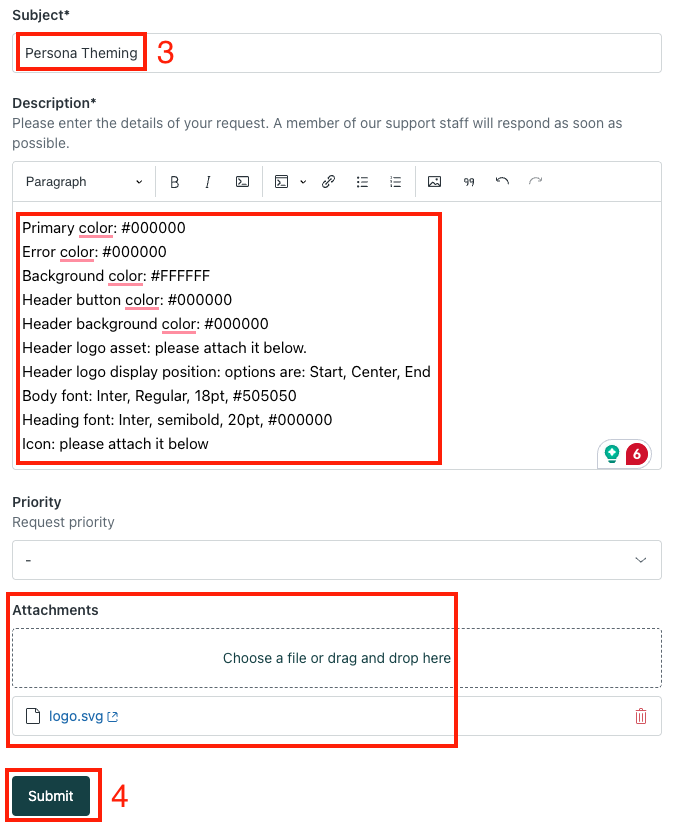
Task: Click the 'Background color: #FFFFFF' line
Action: tap(116, 276)
